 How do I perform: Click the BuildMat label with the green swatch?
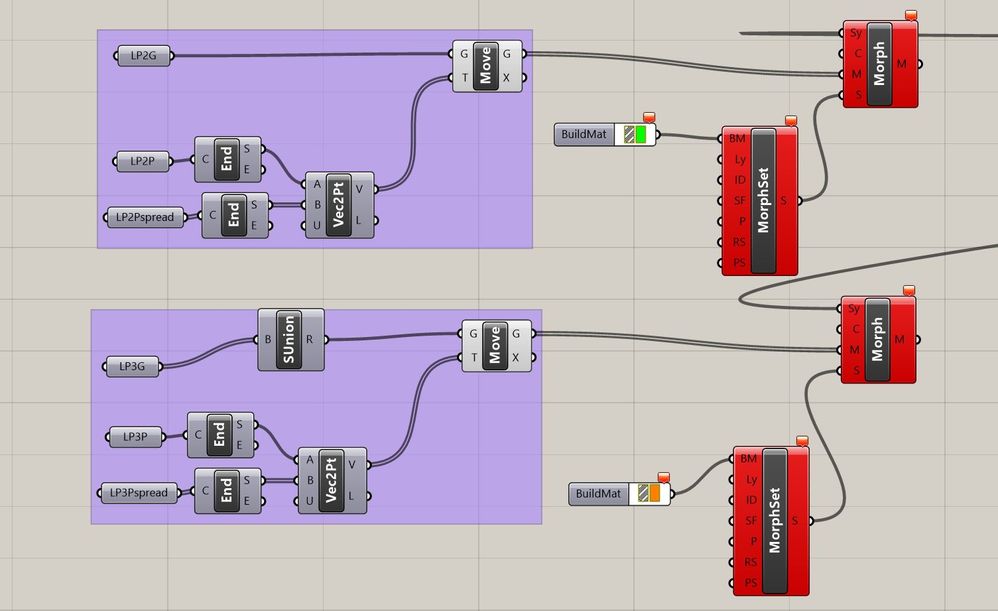point(584,134)
